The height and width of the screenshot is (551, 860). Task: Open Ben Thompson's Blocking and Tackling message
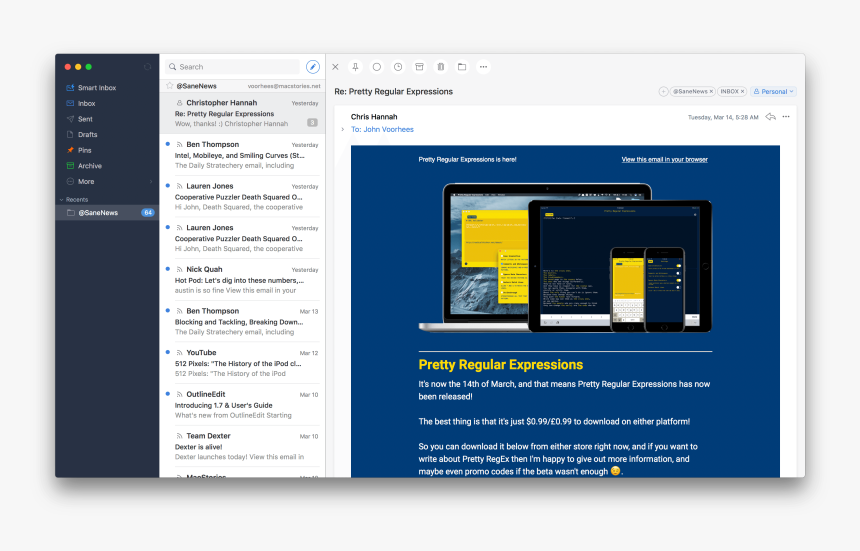242,321
